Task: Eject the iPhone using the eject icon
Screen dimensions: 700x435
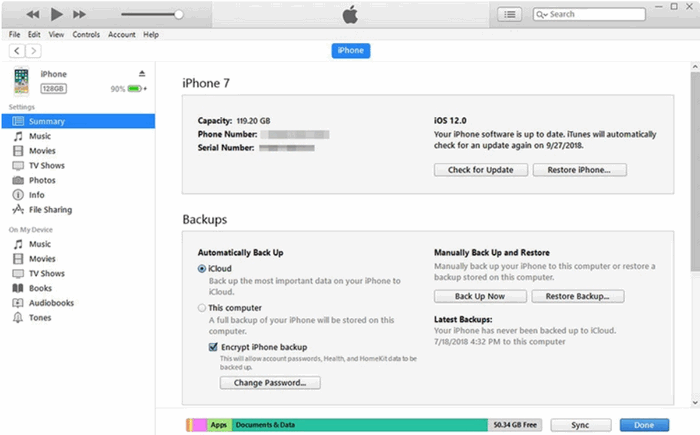Action: 142,73
